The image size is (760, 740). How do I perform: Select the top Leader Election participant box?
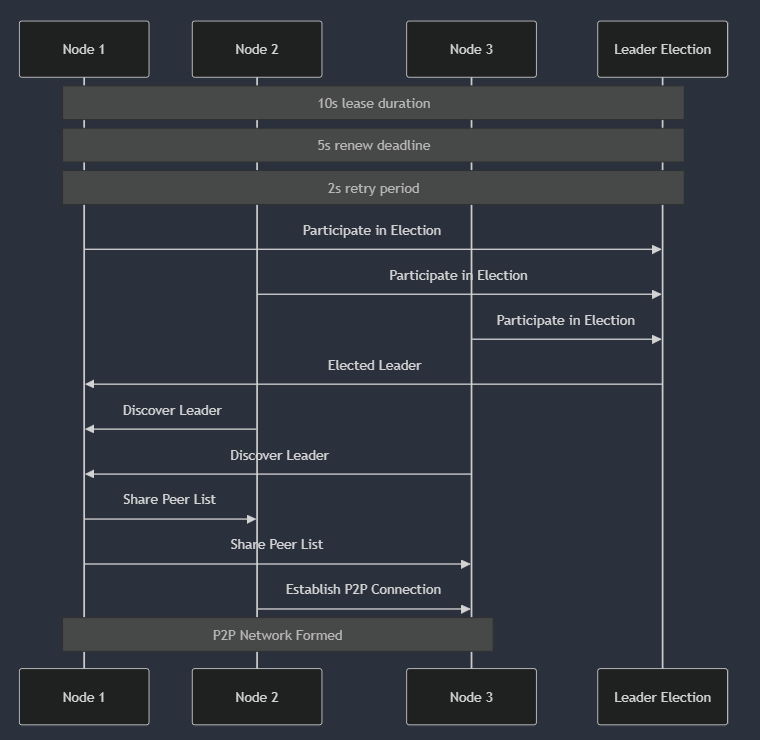(x=662, y=49)
